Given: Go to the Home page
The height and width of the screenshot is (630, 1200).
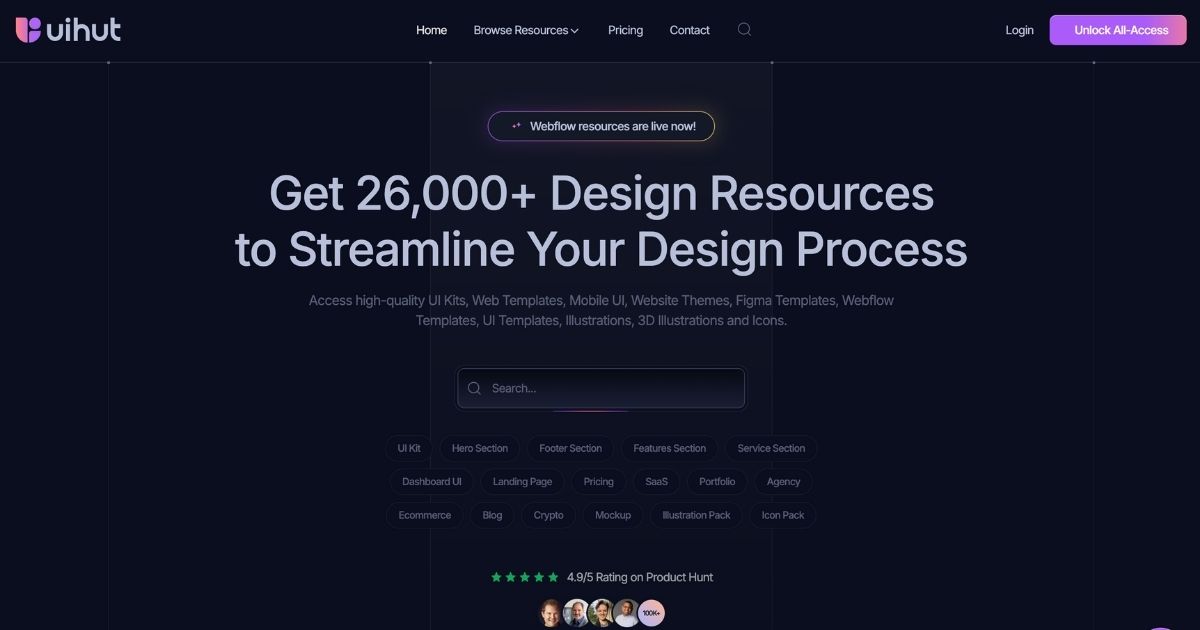Looking at the screenshot, I should (431, 30).
